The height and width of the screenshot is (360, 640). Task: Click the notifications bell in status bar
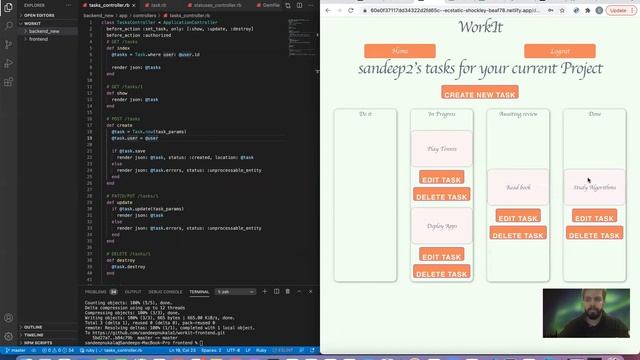tap(313, 350)
